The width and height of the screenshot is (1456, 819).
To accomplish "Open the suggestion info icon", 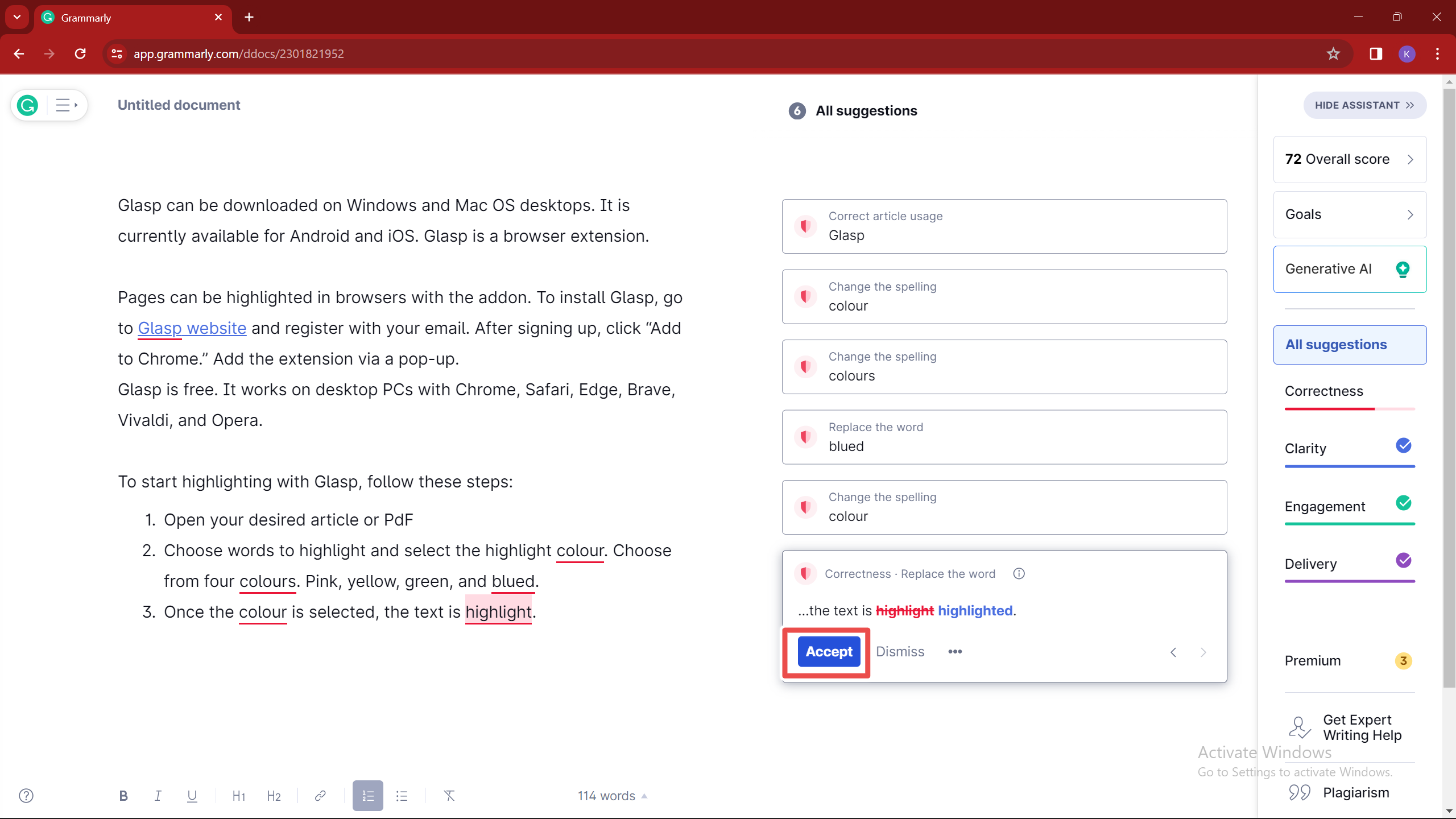I will (x=1019, y=574).
